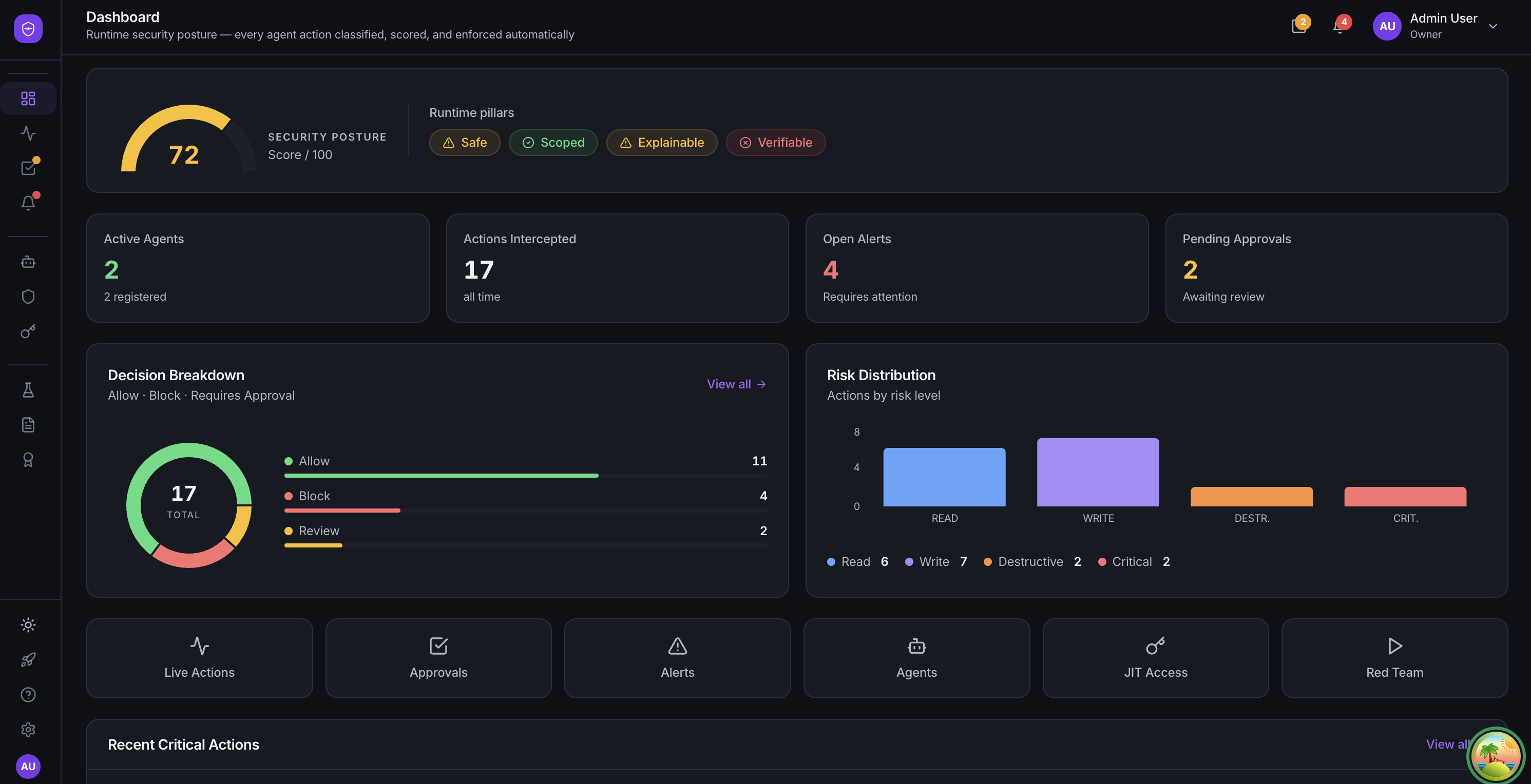Select the JIT Access key icon in sidebar

(28, 331)
